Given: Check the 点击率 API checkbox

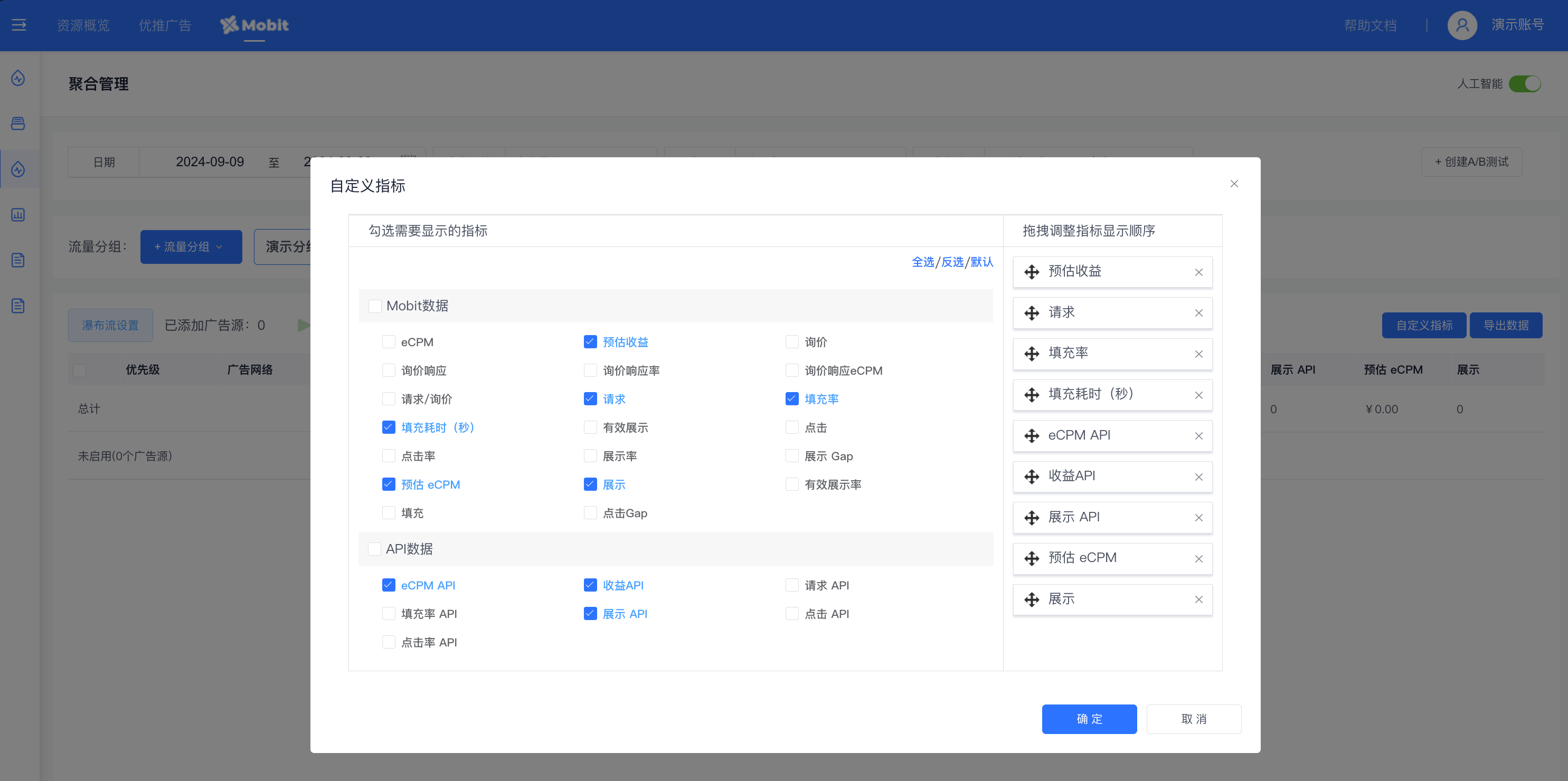Looking at the screenshot, I should tap(389, 642).
